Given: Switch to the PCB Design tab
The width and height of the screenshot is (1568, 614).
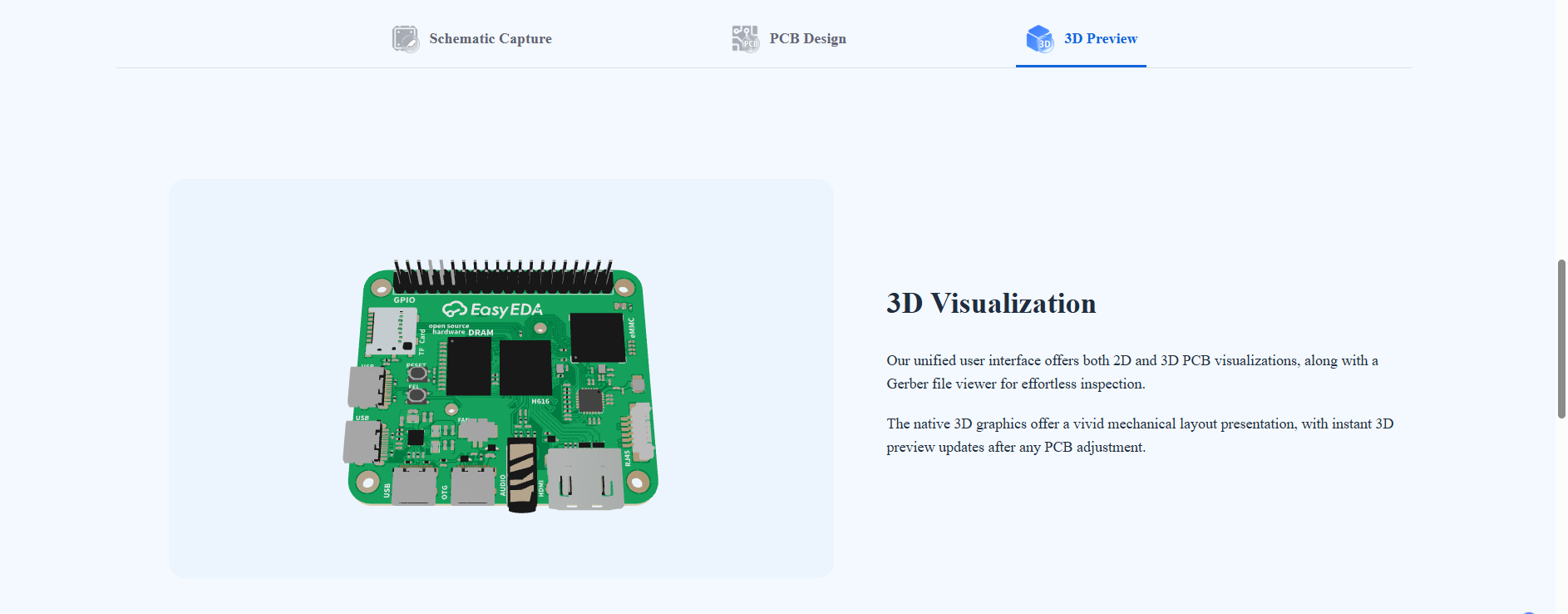Looking at the screenshot, I should [789, 39].
